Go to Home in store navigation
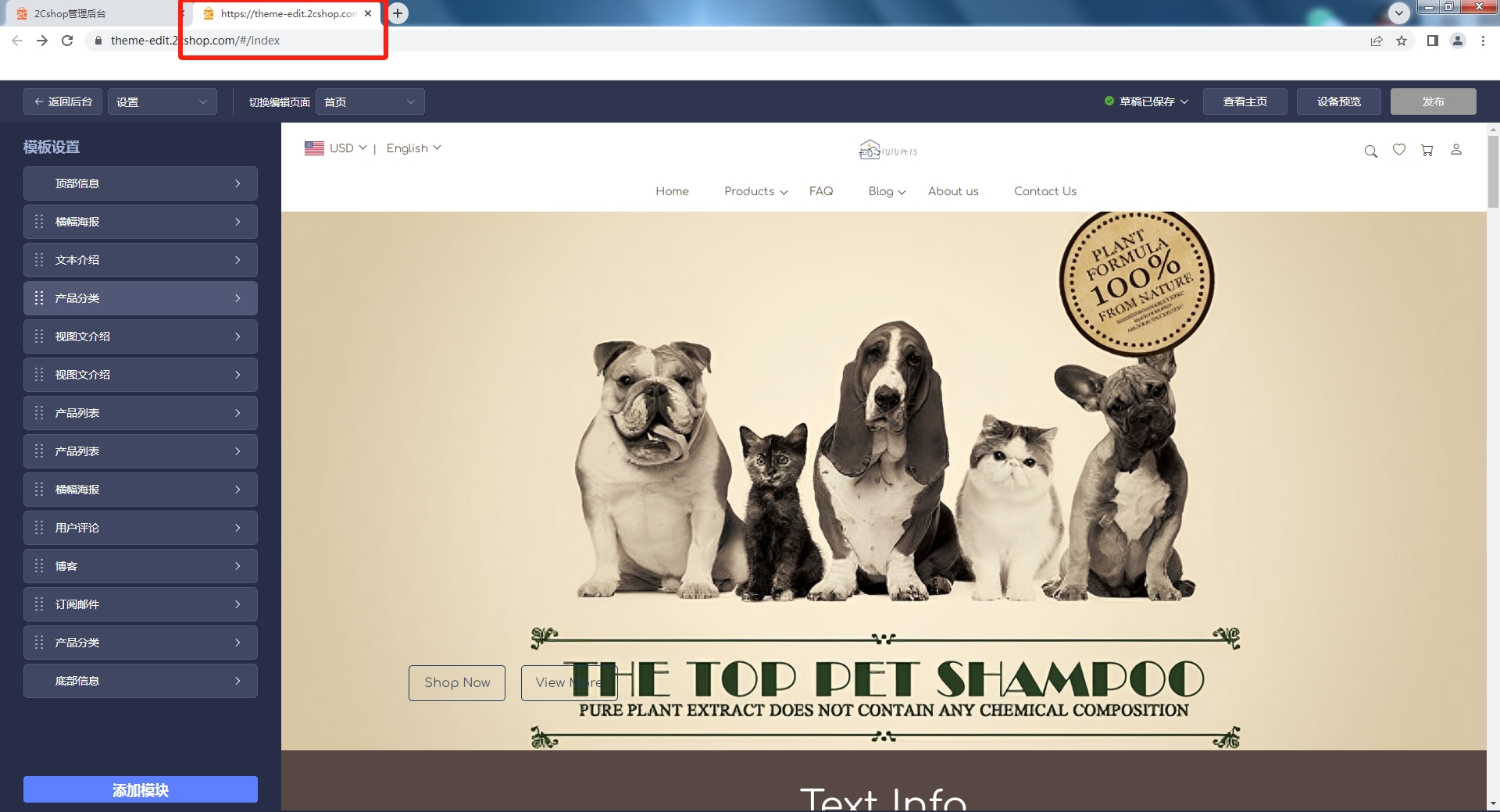 pyautogui.click(x=672, y=191)
